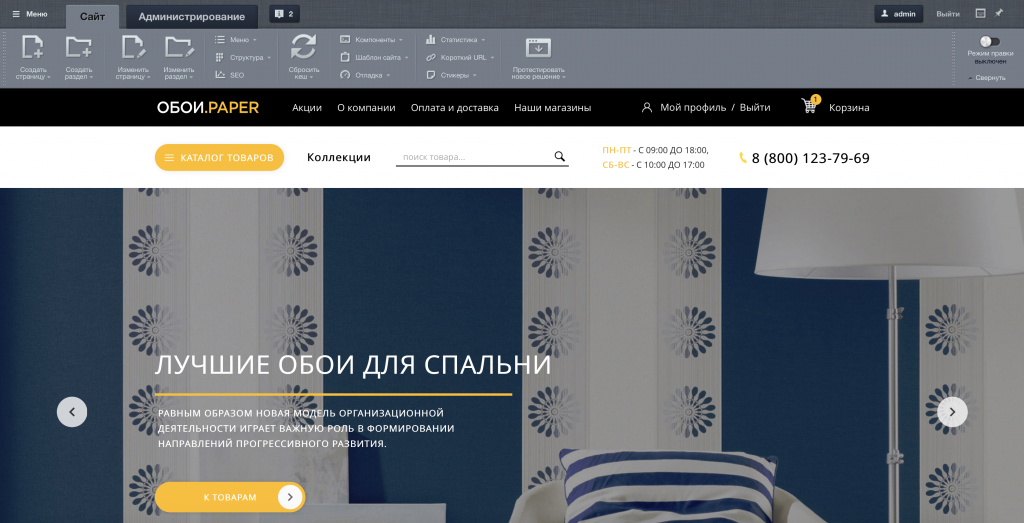Open the hamburger Меню button

click(x=30, y=14)
